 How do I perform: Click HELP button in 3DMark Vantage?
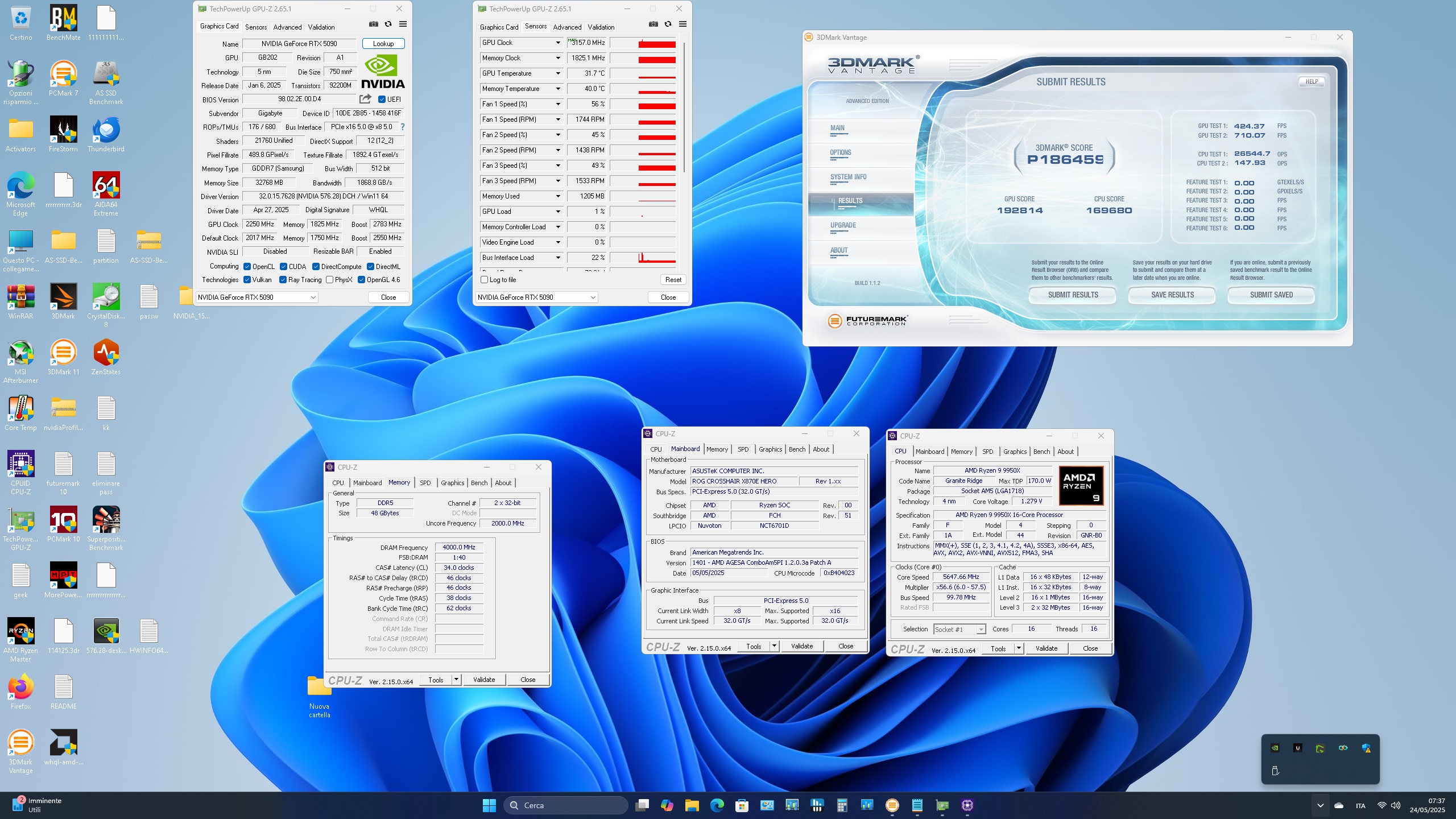pyautogui.click(x=1311, y=81)
